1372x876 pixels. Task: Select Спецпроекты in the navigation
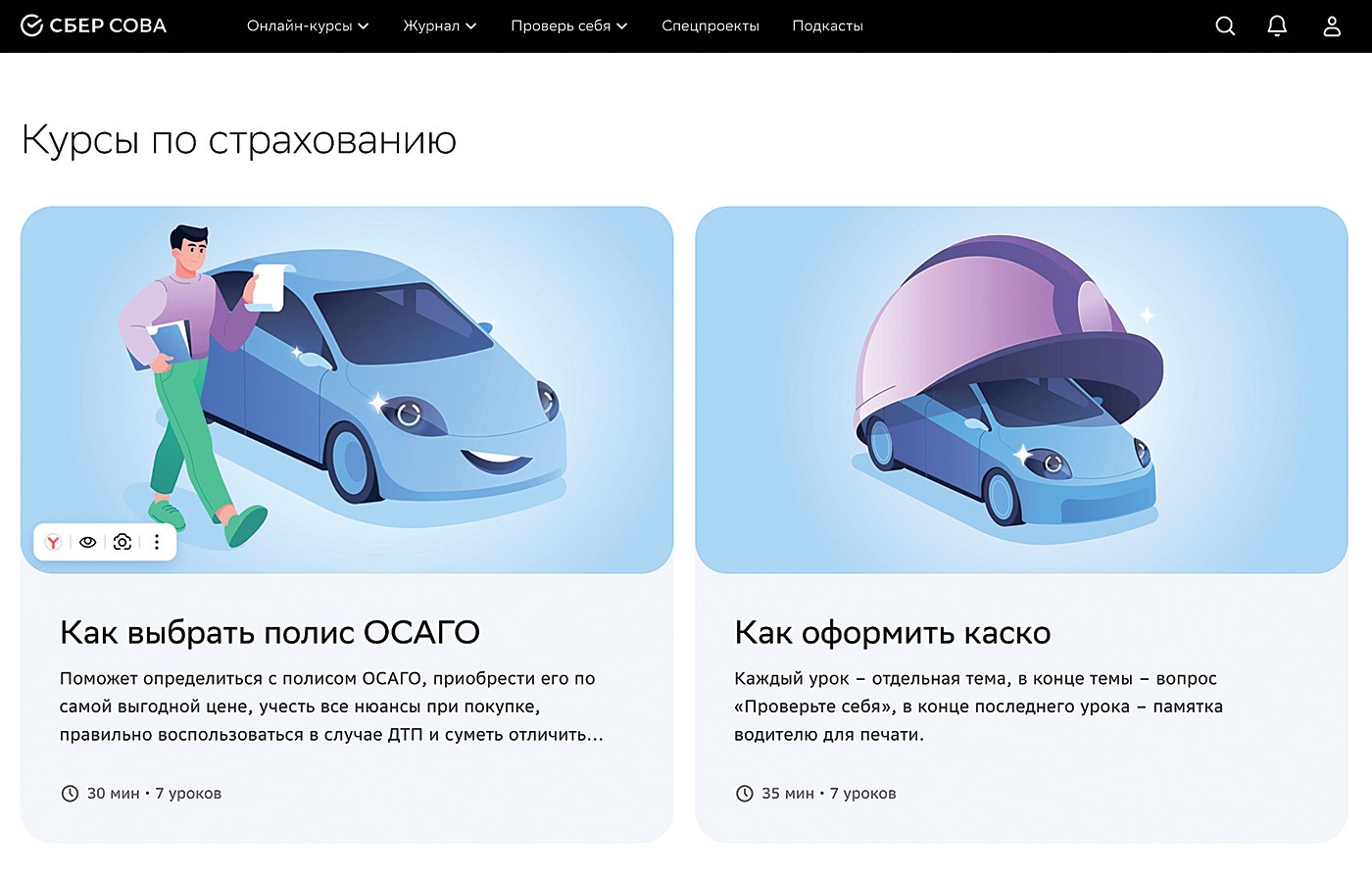pyautogui.click(x=710, y=26)
